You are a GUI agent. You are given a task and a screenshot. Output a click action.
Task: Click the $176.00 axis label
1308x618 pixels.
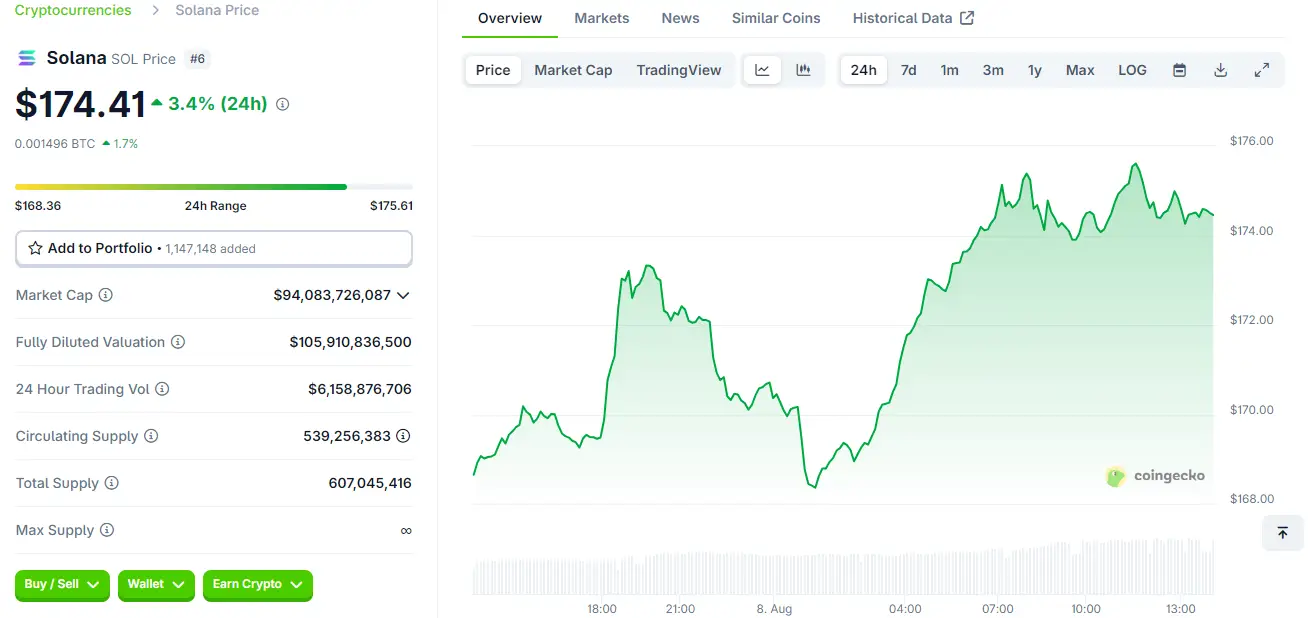[x=1252, y=141]
